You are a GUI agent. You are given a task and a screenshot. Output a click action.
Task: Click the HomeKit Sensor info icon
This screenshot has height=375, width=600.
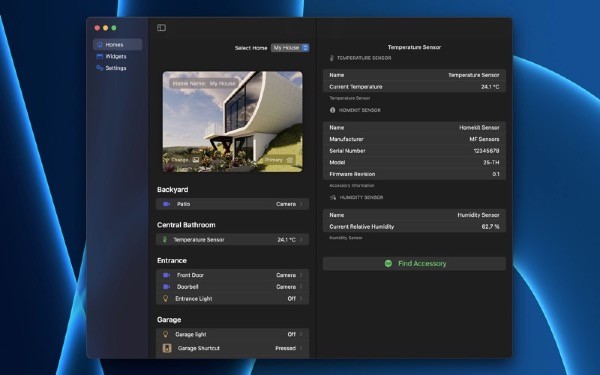click(x=333, y=110)
